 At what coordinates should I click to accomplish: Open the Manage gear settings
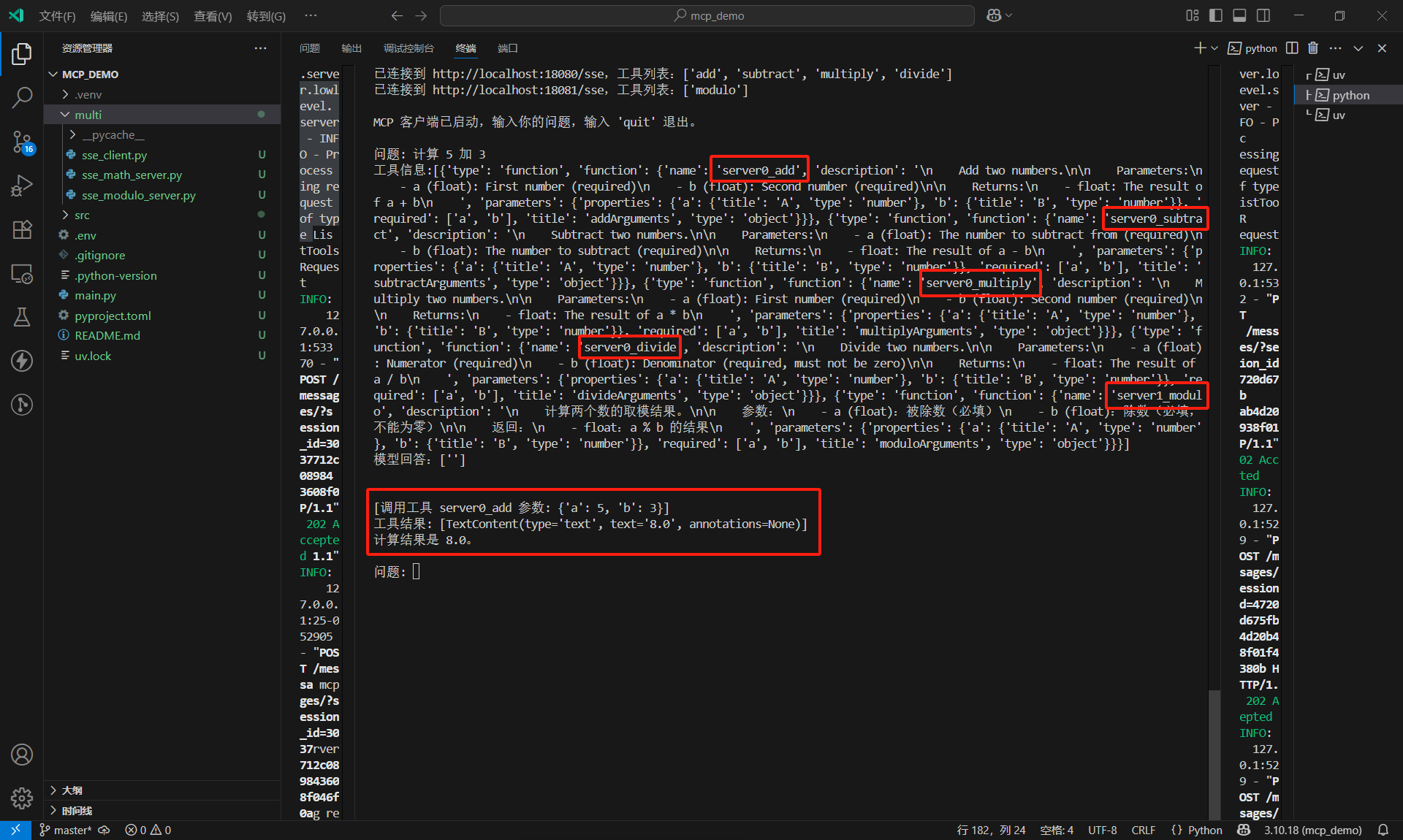pyautogui.click(x=22, y=798)
